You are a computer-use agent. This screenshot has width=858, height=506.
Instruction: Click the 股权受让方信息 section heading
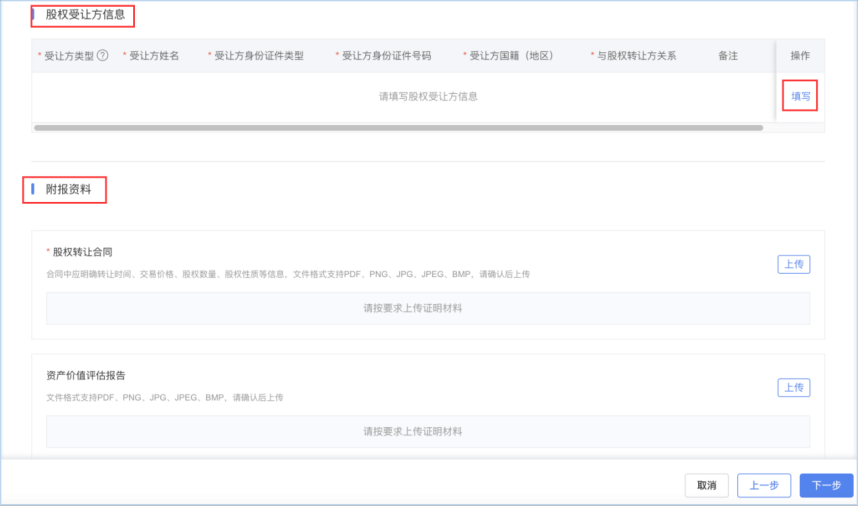(x=85, y=15)
